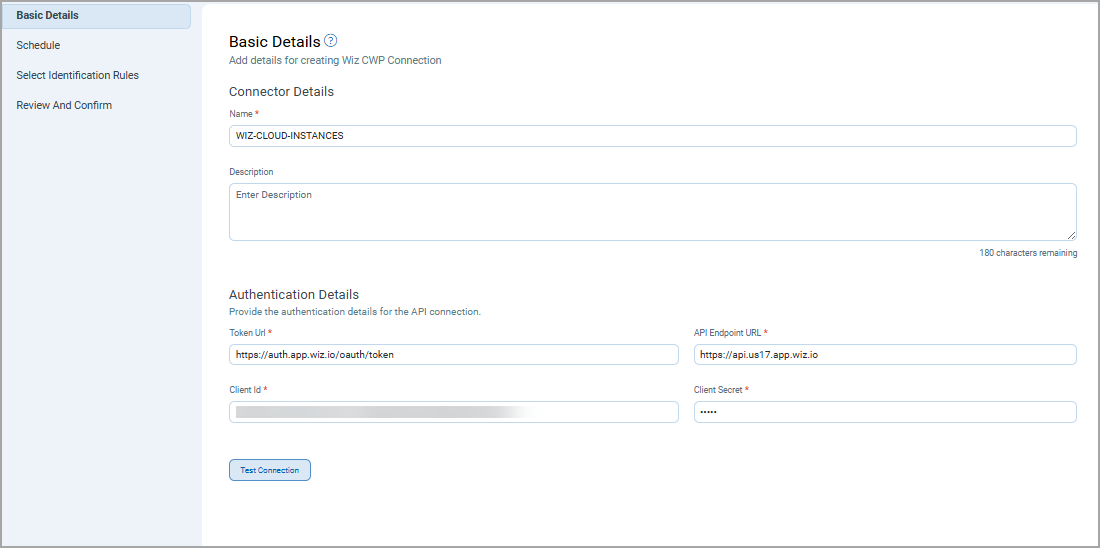The height and width of the screenshot is (548, 1100).
Task: Open the Review And Confirm step
Action: click(64, 105)
